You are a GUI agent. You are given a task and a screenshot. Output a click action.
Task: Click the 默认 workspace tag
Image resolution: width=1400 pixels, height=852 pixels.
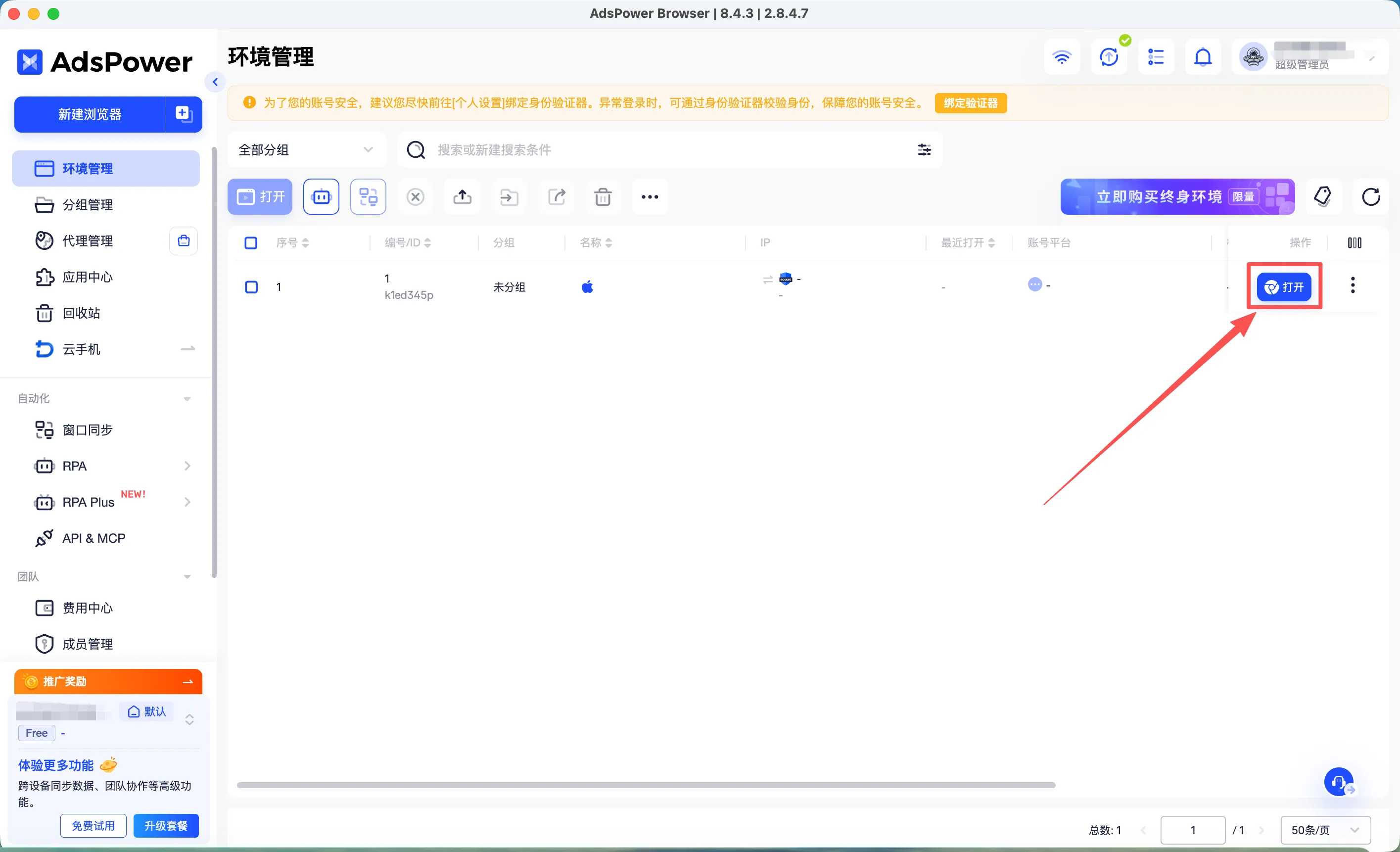pos(146,711)
